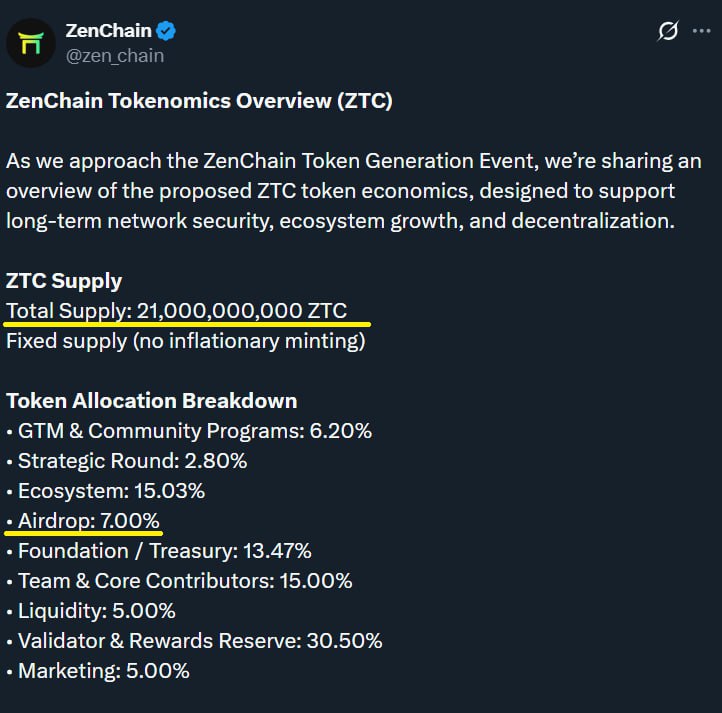Screen dimensions: 722x713
Task: Click the Fixed supply (no inflationary minting) line
Action: (186, 341)
